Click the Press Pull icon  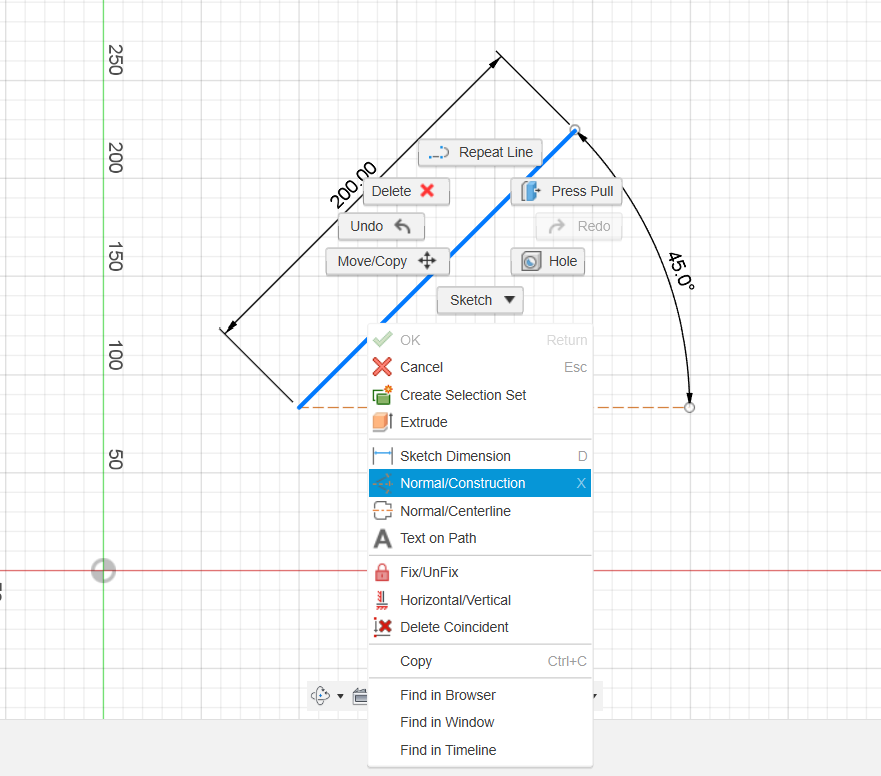point(530,191)
